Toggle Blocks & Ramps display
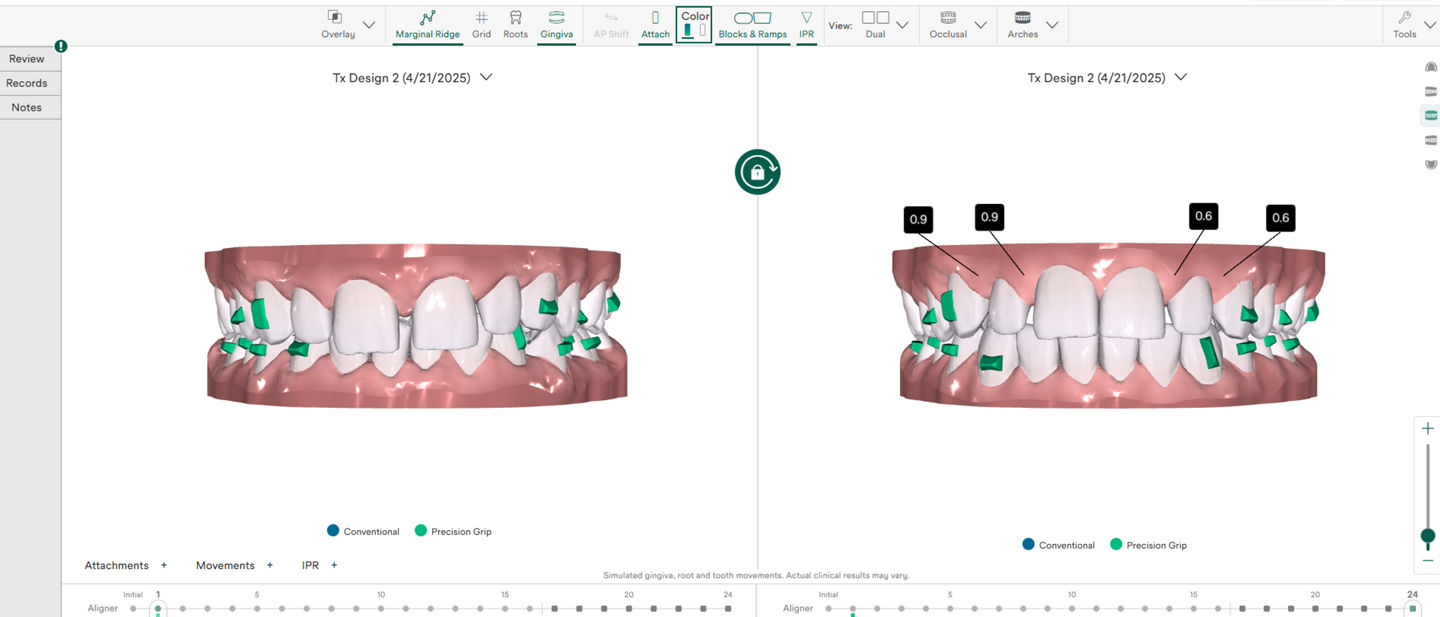This screenshot has width=1440, height=617. click(x=752, y=25)
